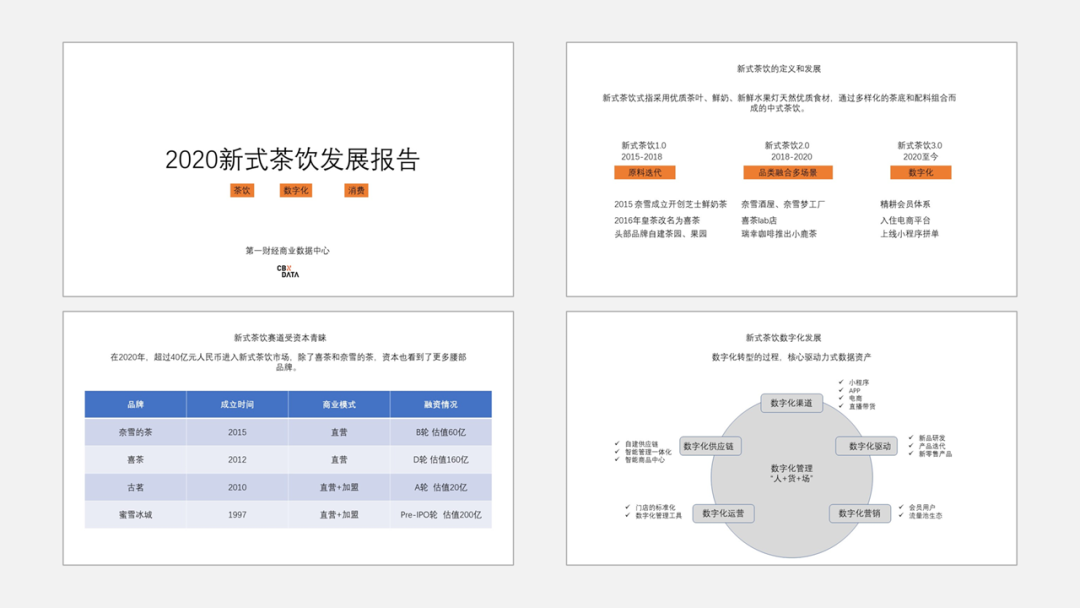Select the title text 2020新式茶饮发展报告
Viewport: 1080px width, 608px height.
coord(293,159)
